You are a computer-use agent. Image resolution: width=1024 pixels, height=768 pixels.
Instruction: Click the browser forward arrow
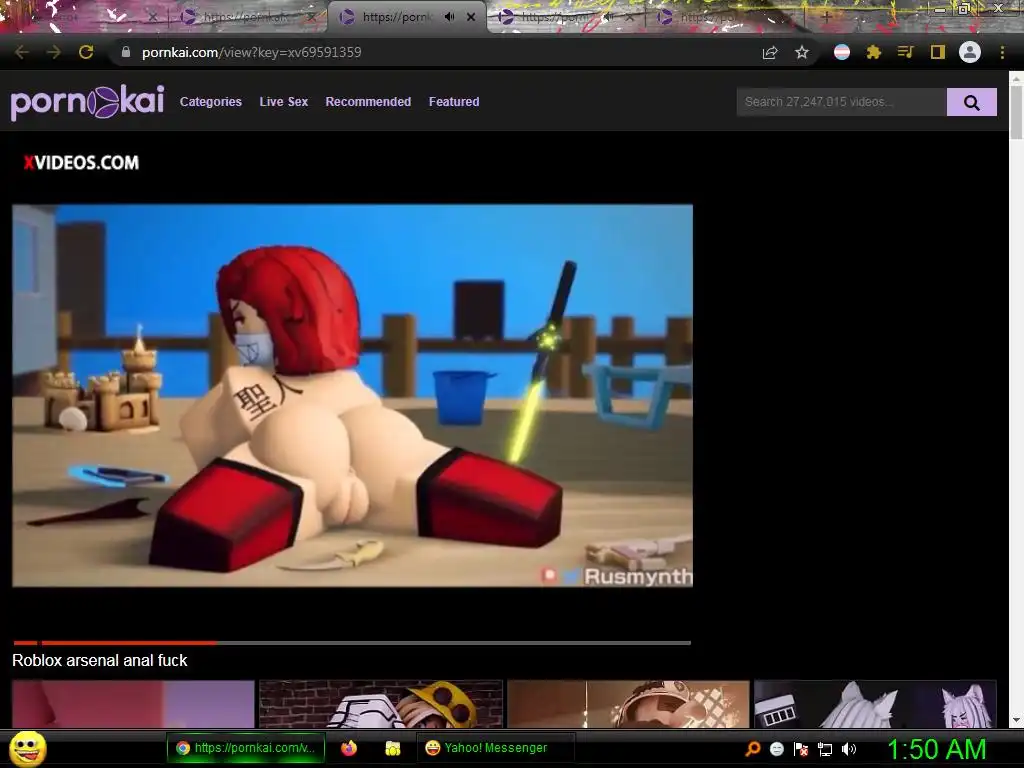(54, 52)
